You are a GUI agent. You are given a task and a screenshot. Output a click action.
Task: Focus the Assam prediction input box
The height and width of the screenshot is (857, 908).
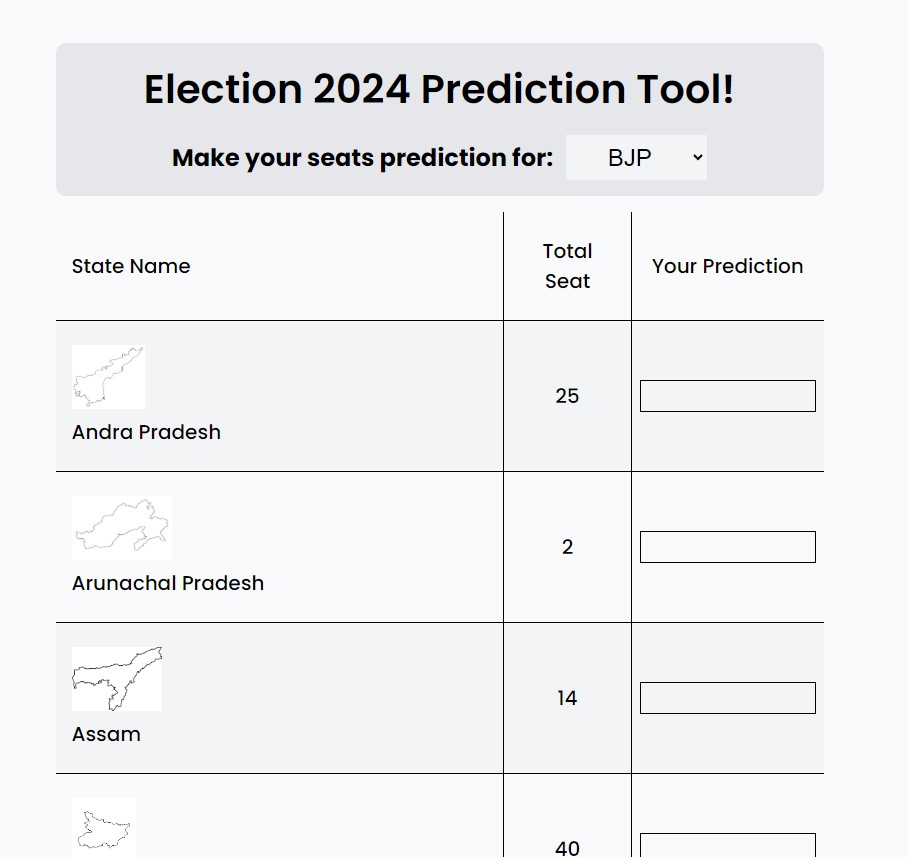coord(727,698)
